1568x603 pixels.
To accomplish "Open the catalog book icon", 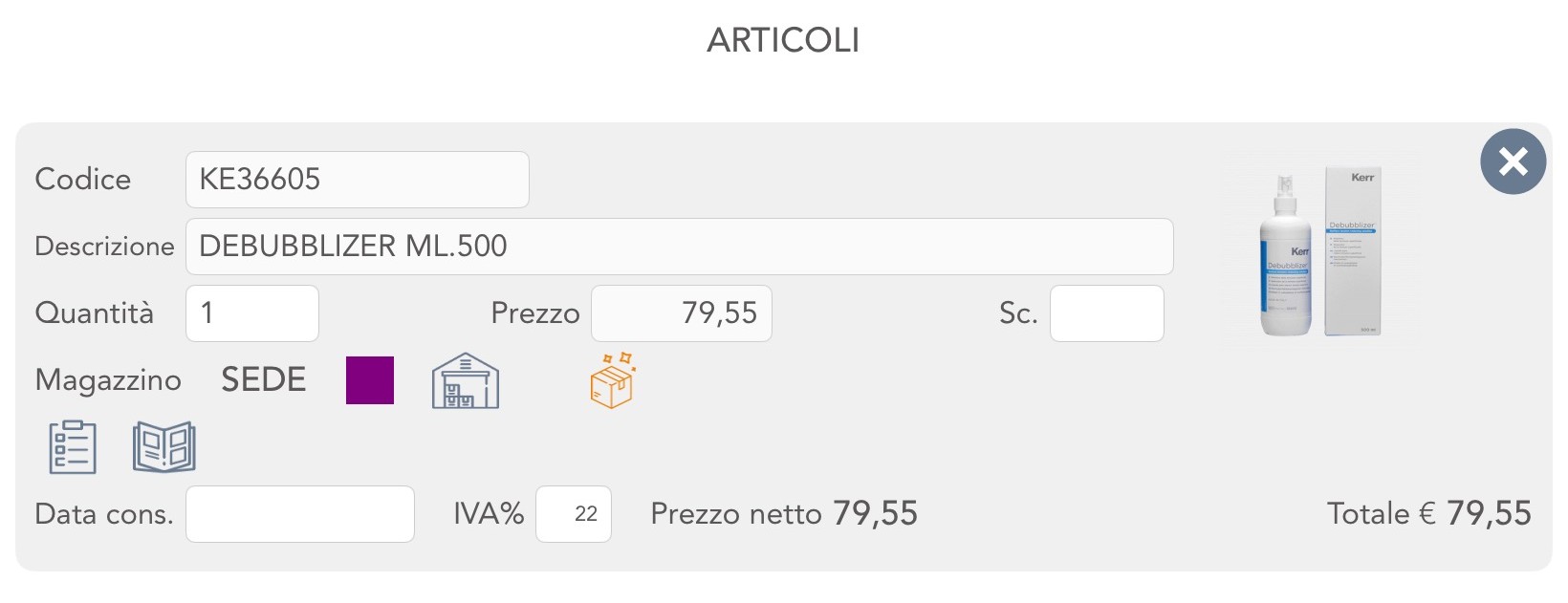I will pyautogui.click(x=164, y=447).
